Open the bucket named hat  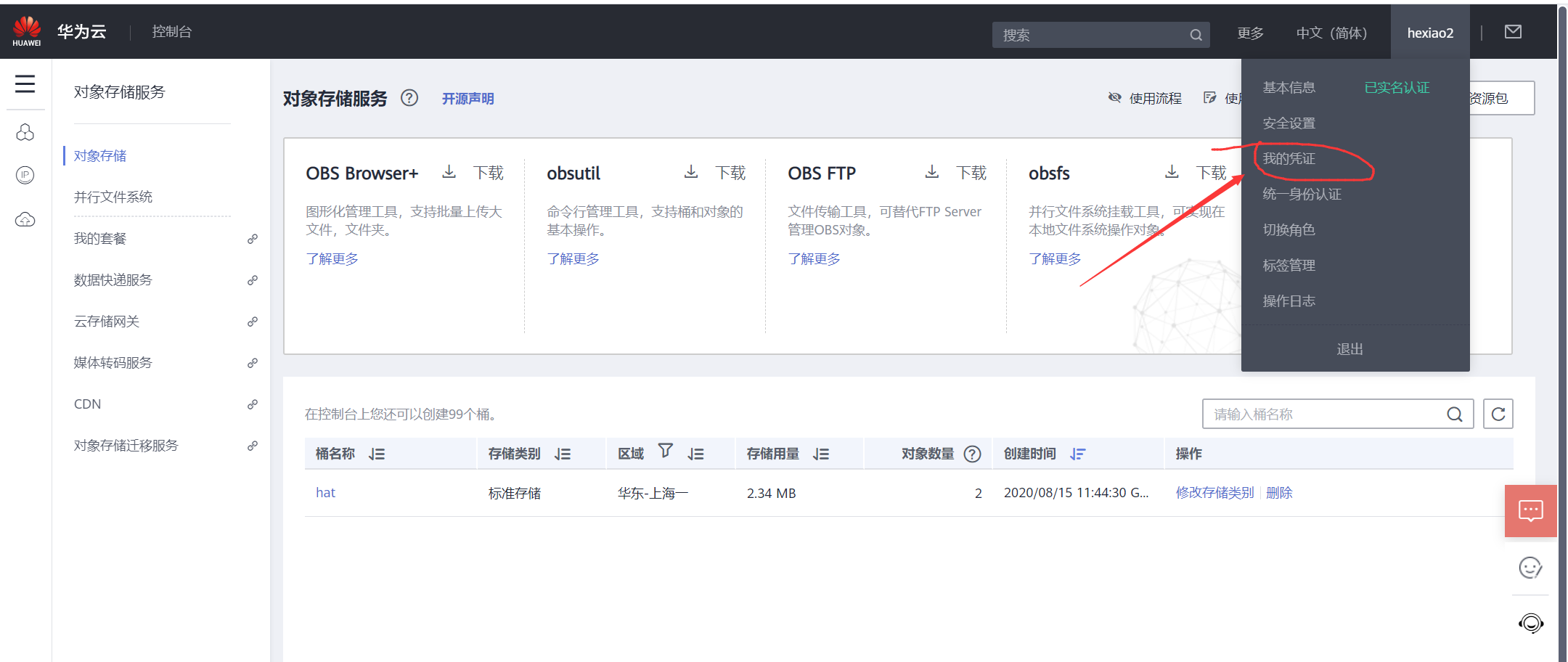325,492
